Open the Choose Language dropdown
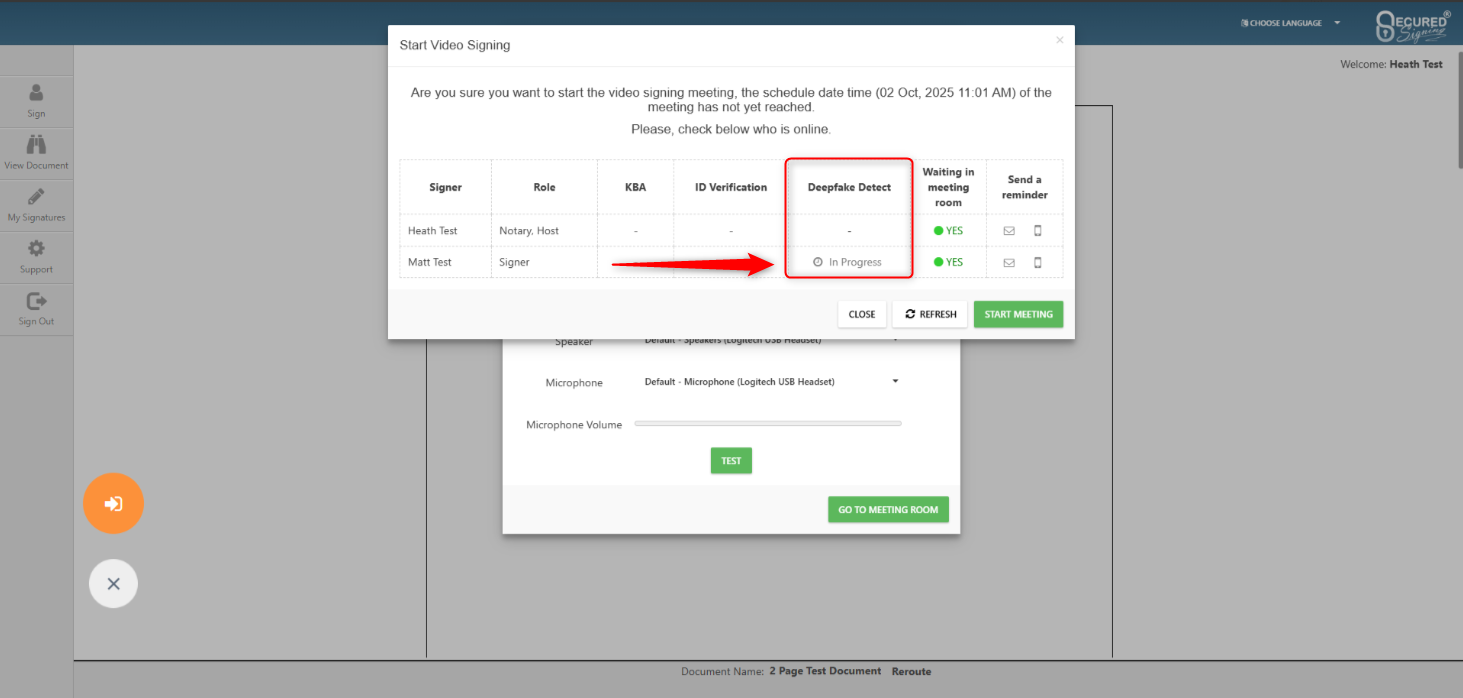 pos(1290,23)
